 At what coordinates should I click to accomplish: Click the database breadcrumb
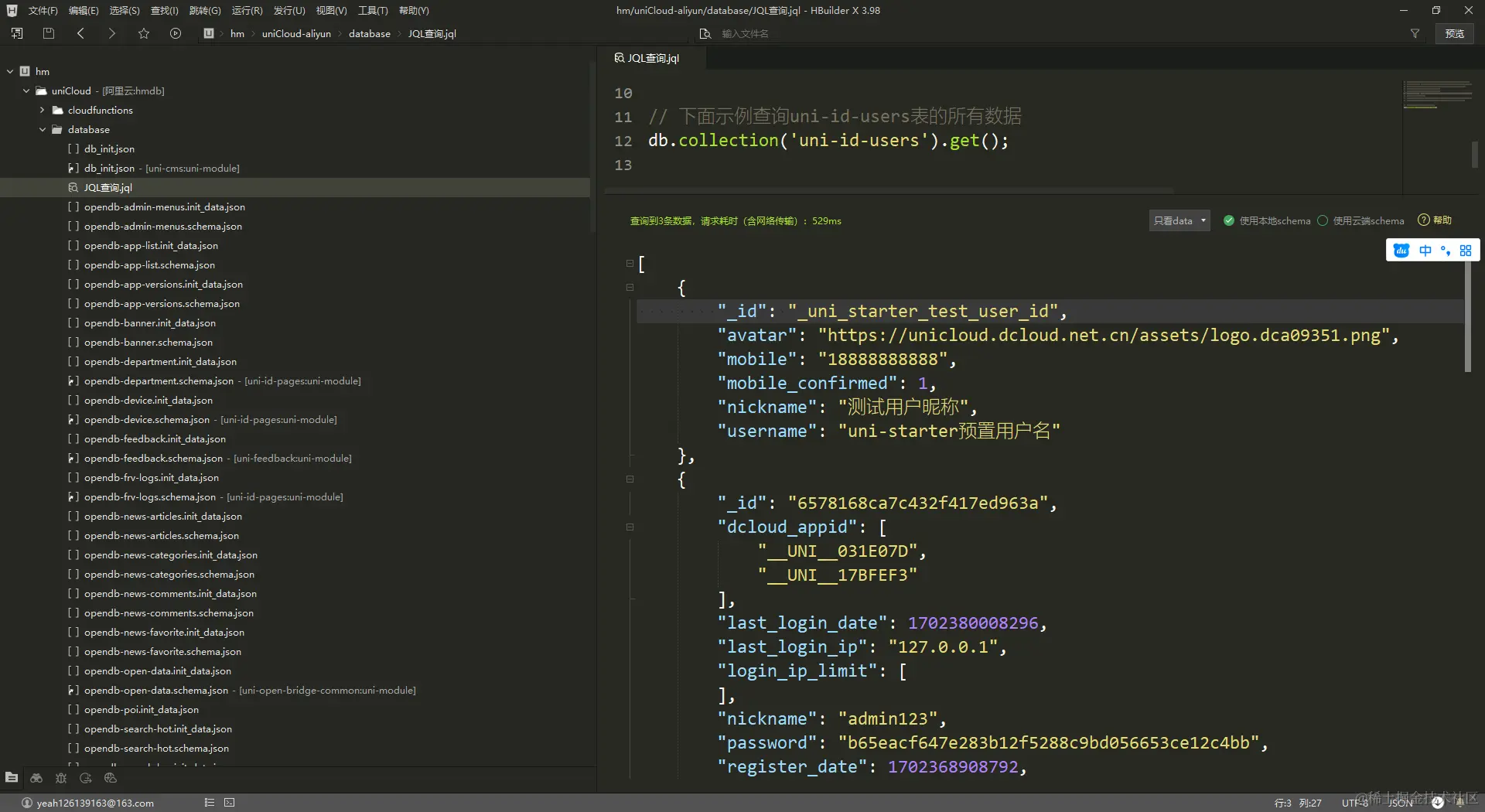370,33
